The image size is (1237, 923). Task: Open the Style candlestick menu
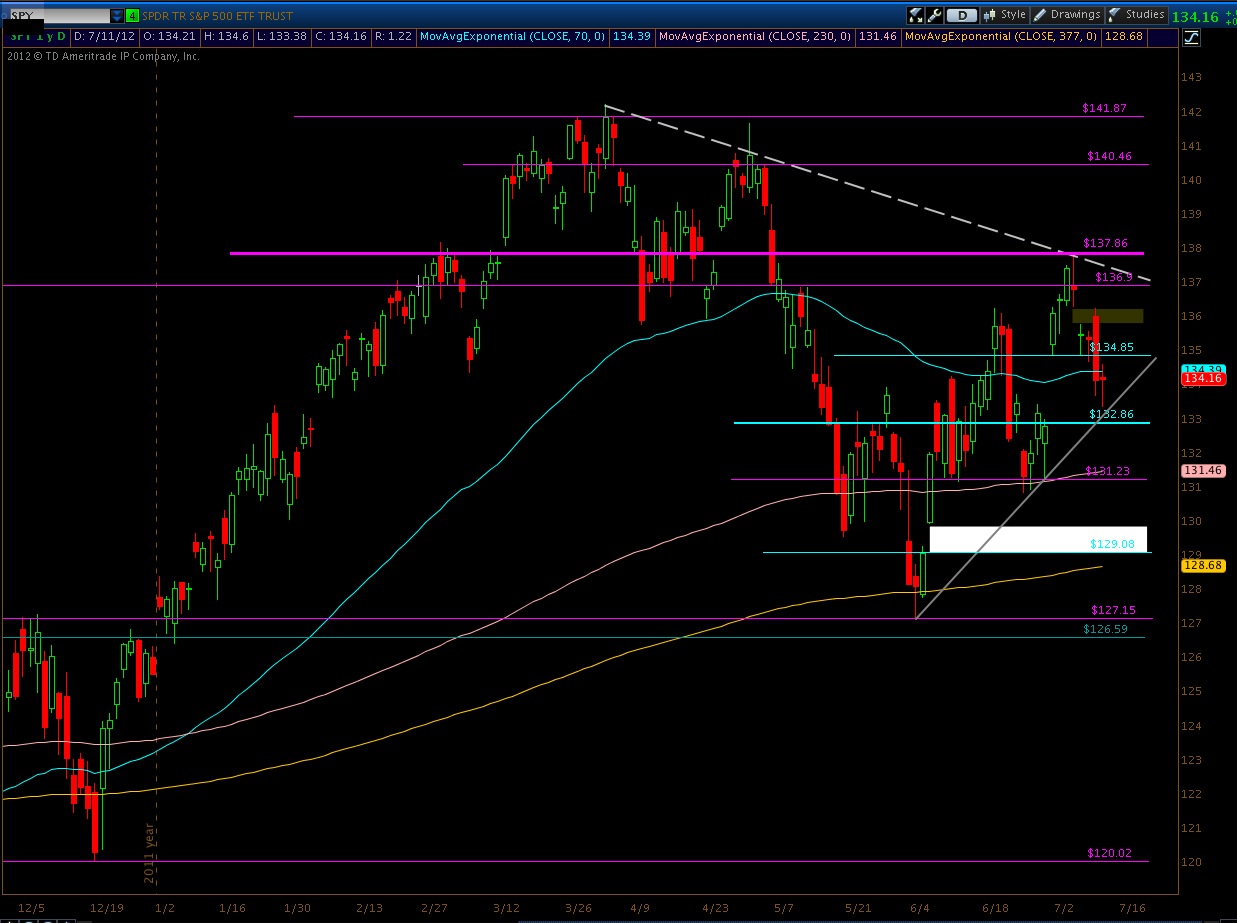coord(1005,15)
